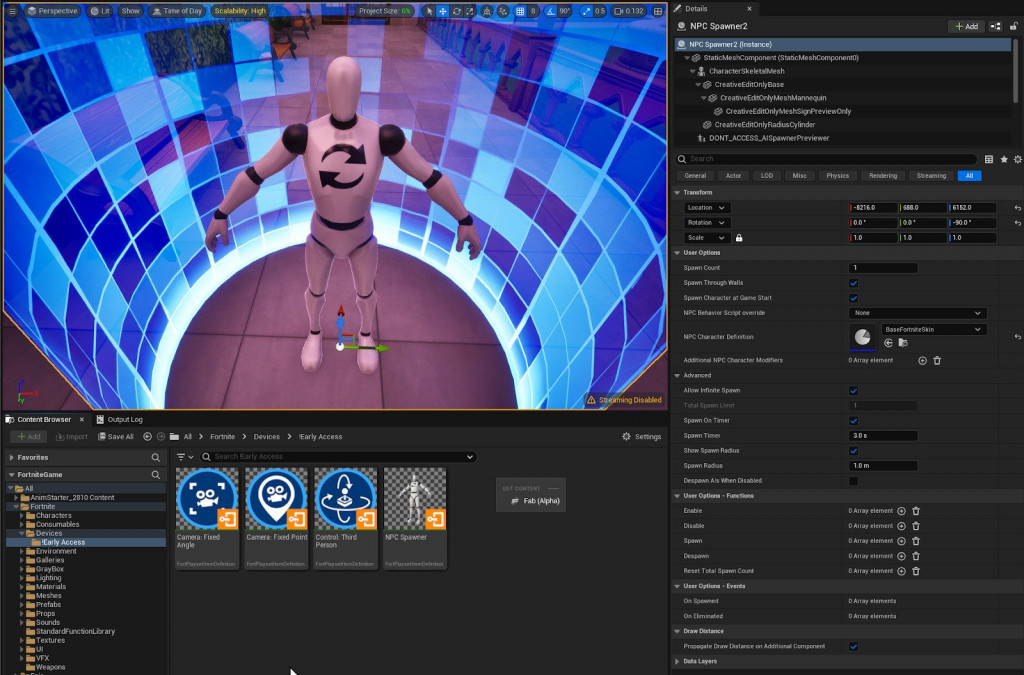Add array element to Reset Total Spawn Count
Viewport: 1024px width, 675px height.
click(901, 571)
